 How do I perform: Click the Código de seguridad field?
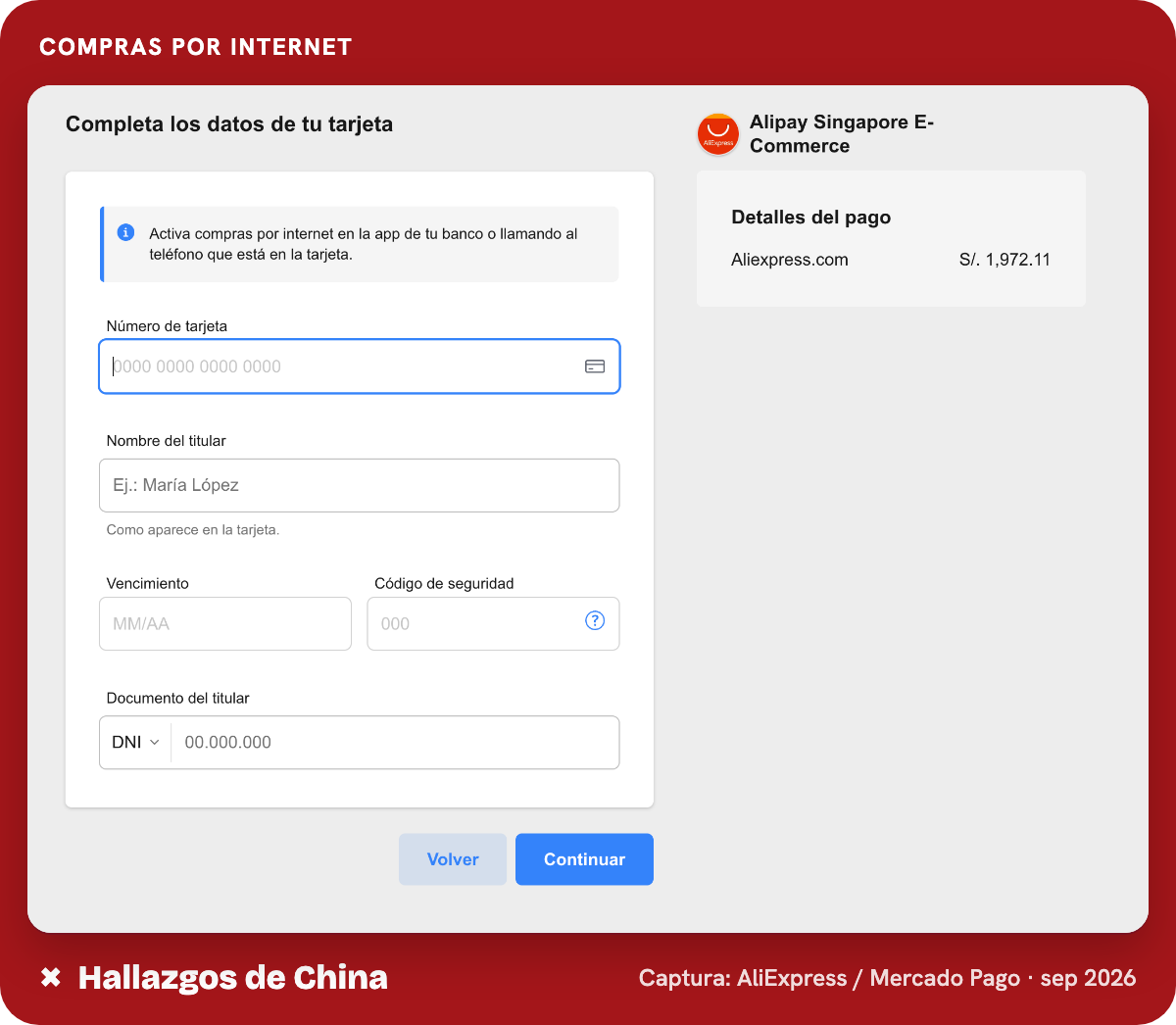coord(493,623)
